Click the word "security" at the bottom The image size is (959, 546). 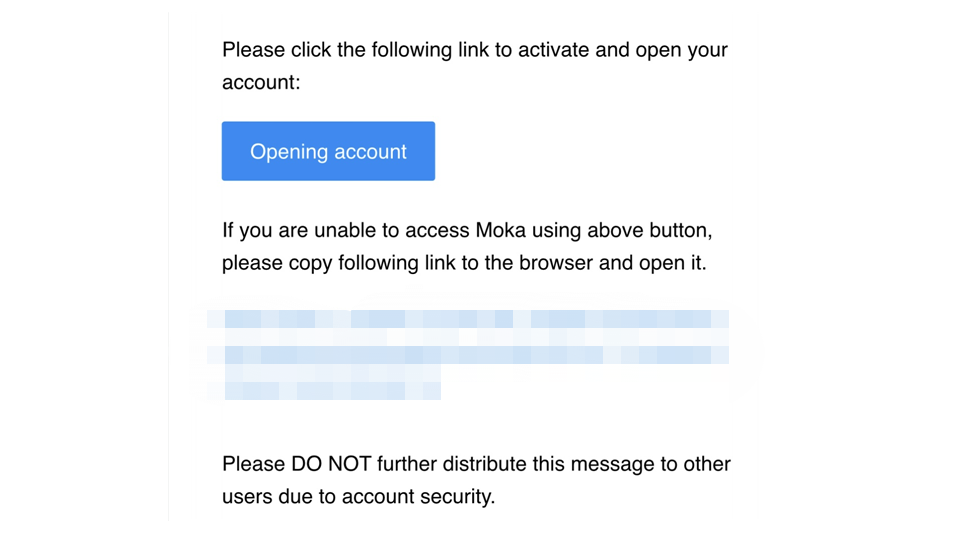tap(457, 496)
